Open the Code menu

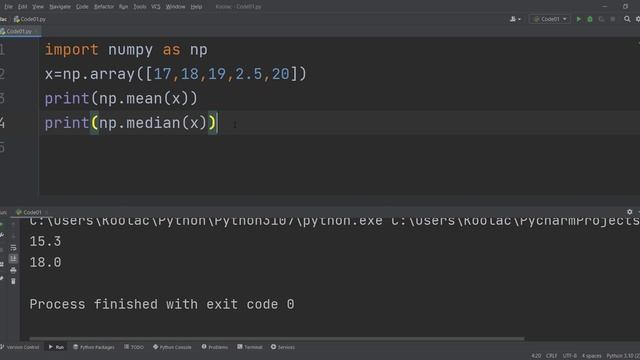[82, 7]
